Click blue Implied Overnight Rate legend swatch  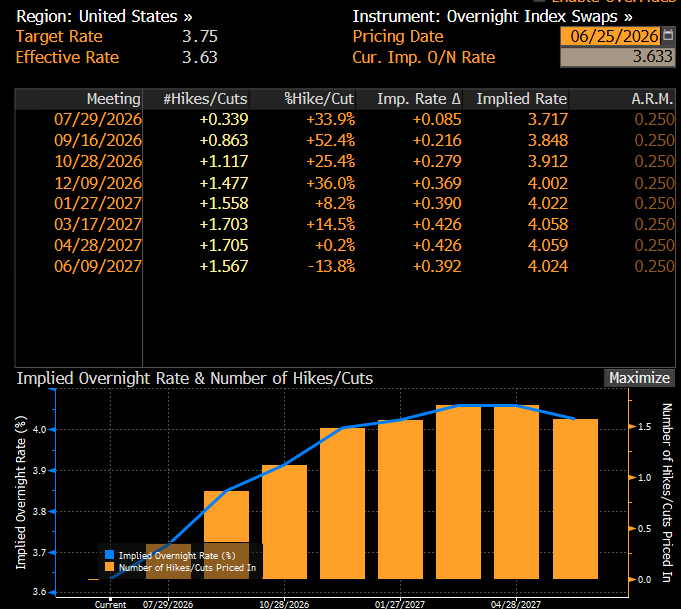(109, 555)
